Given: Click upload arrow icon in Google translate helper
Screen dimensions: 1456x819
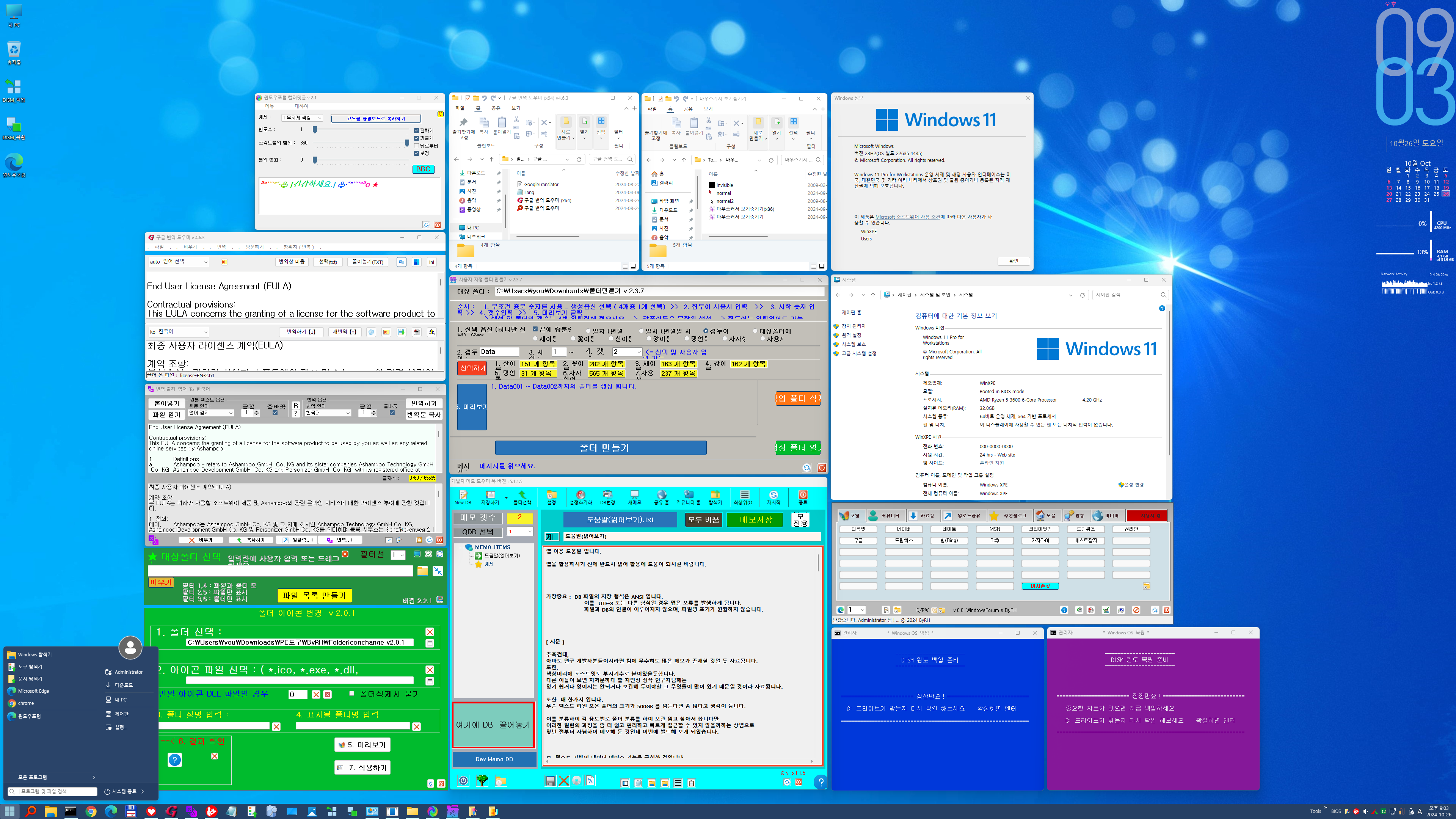Looking at the screenshot, I should point(432,332).
